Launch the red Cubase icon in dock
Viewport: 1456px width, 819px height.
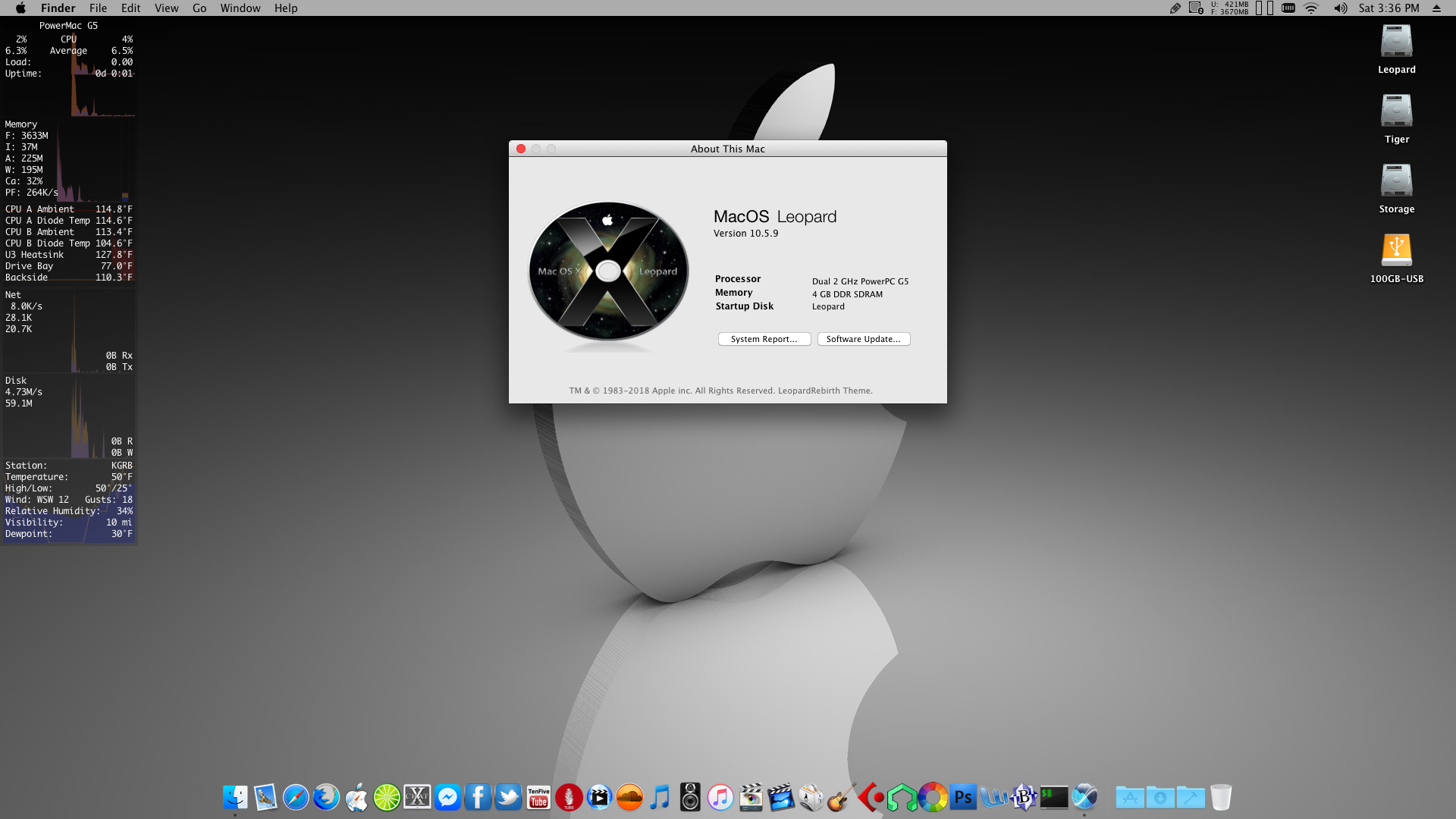coord(872,797)
